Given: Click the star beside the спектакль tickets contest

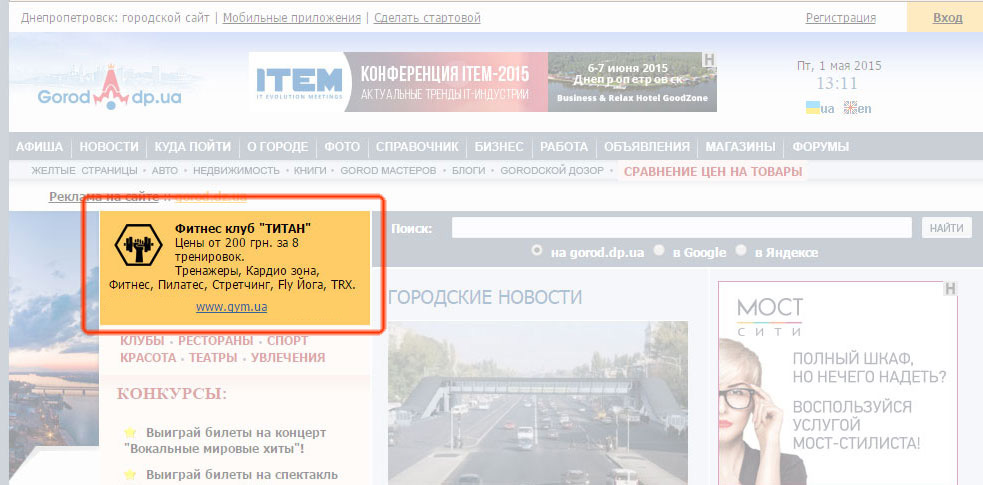Looking at the screenshot, I should [129, 474].
